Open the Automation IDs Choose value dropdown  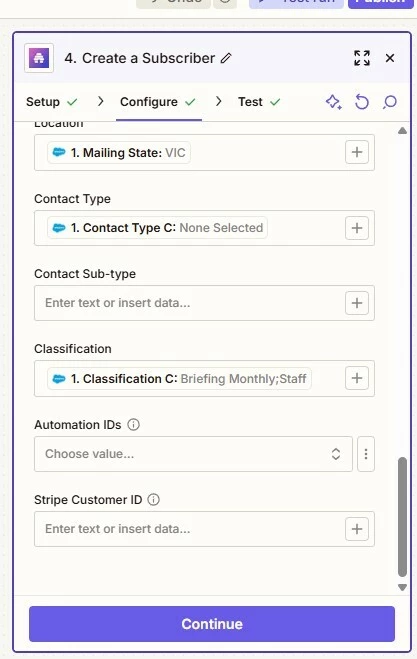[193, 454]
